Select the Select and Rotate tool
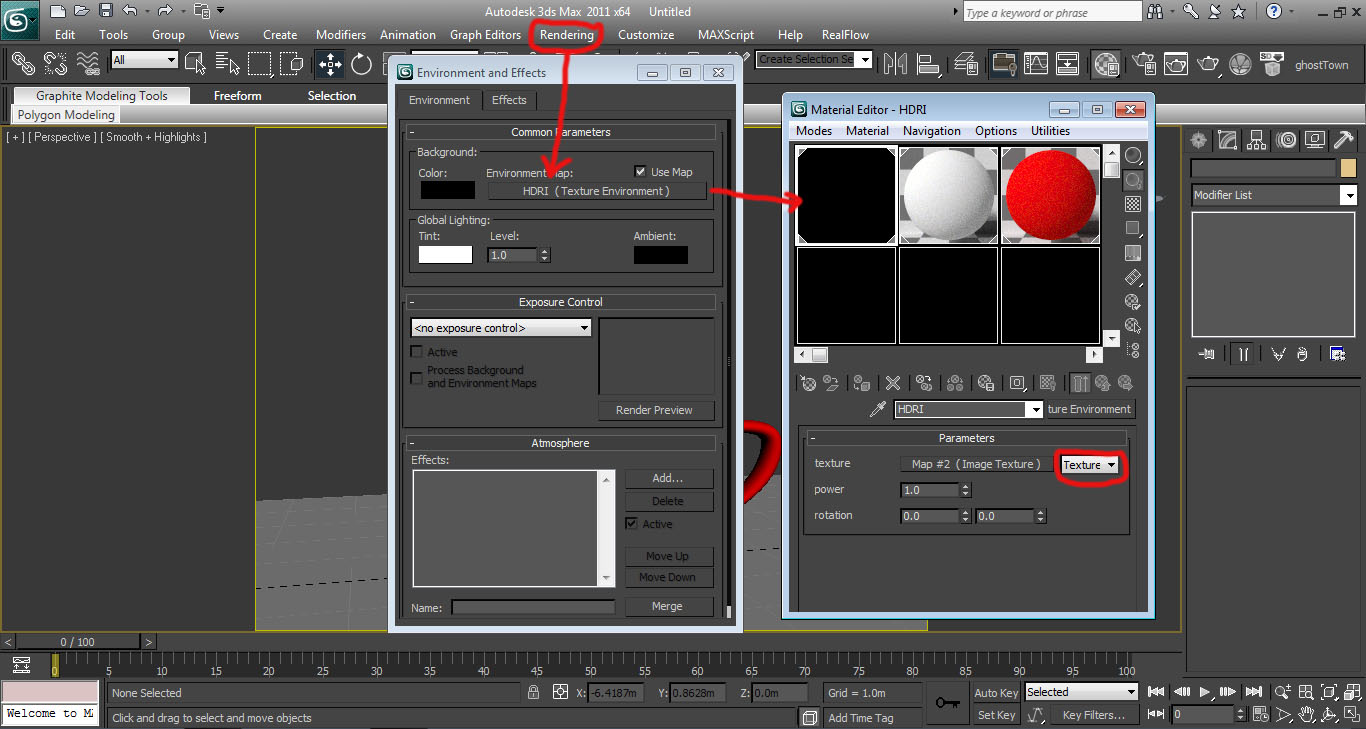Image resolution: width=1366 pixels, height=729 pixels. 362,65
